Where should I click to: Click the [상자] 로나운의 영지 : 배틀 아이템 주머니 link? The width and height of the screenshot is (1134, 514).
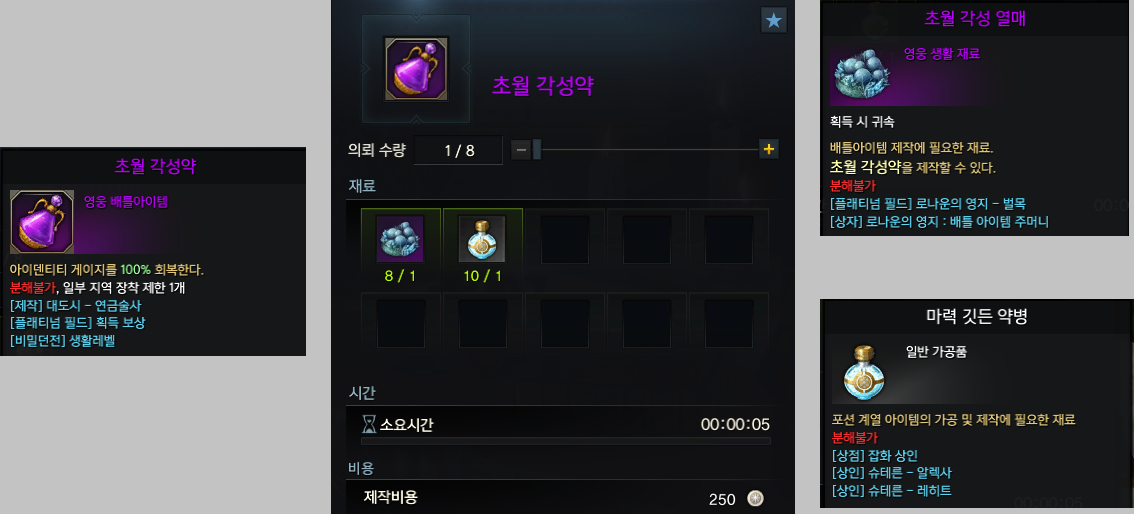tap(939, 221)
